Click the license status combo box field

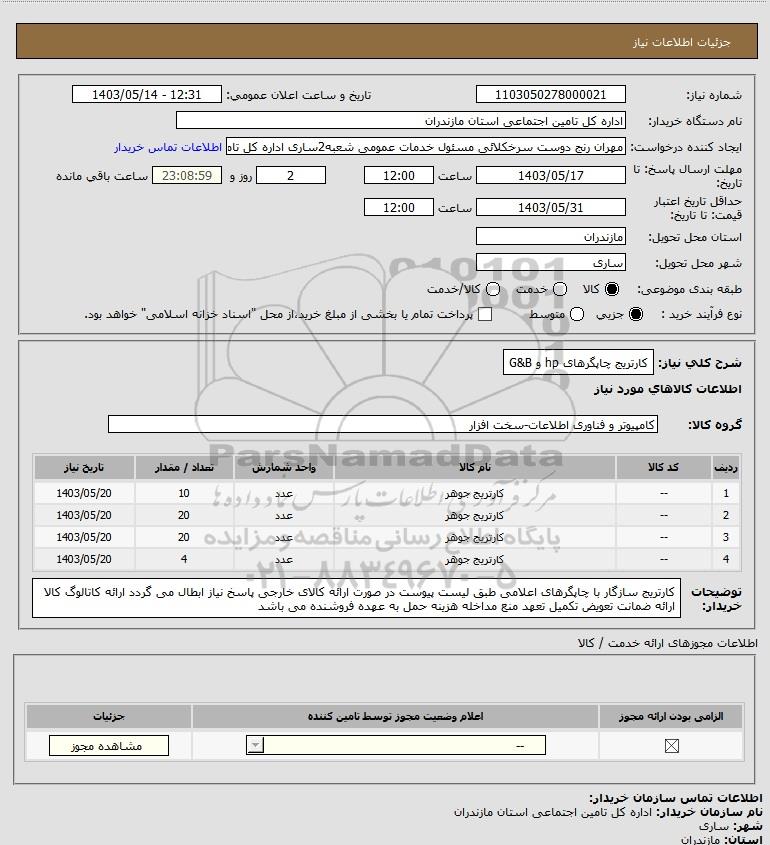[x=396, y=746]
